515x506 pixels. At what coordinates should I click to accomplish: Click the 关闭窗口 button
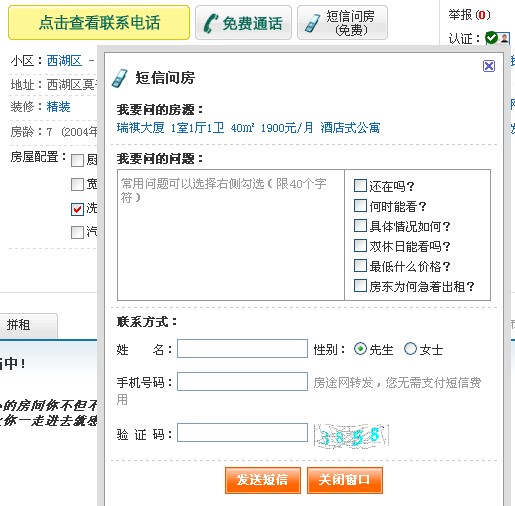pos(345,480)
